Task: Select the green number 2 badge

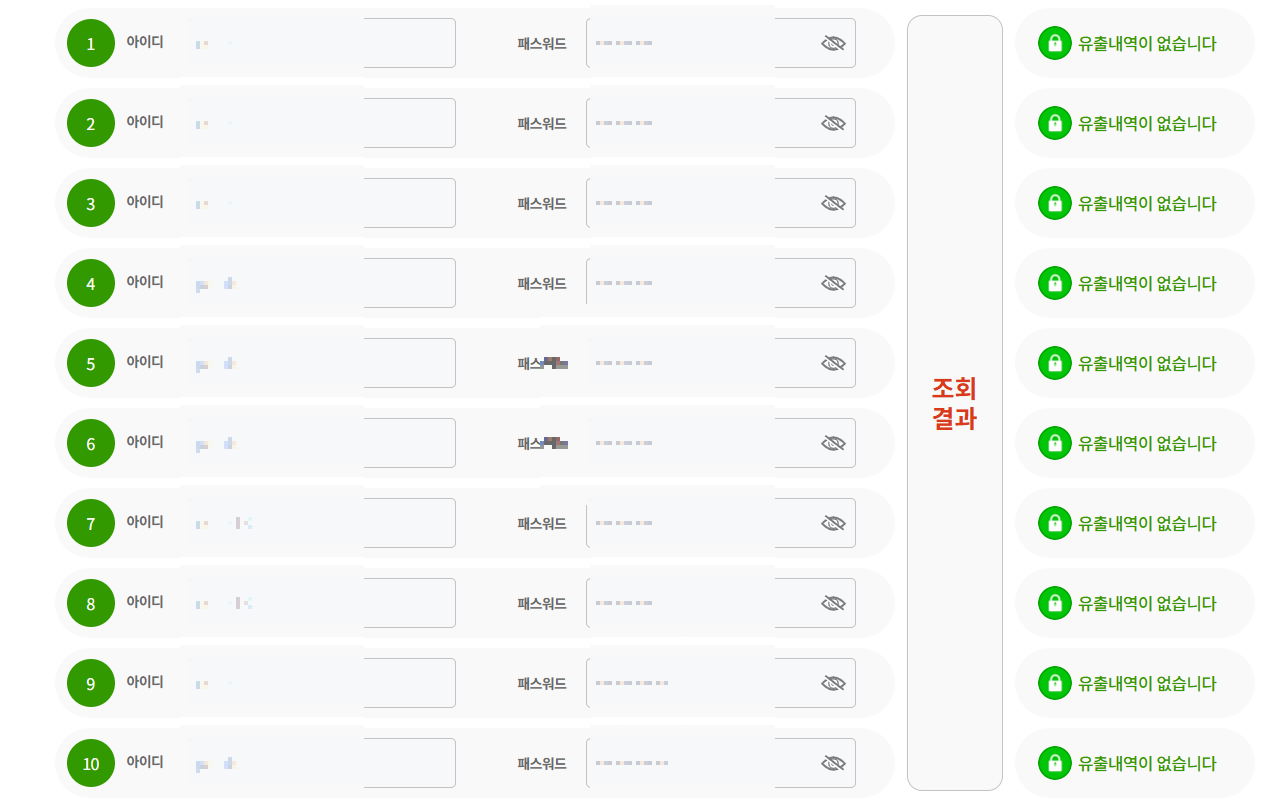Action: [90, 123]
